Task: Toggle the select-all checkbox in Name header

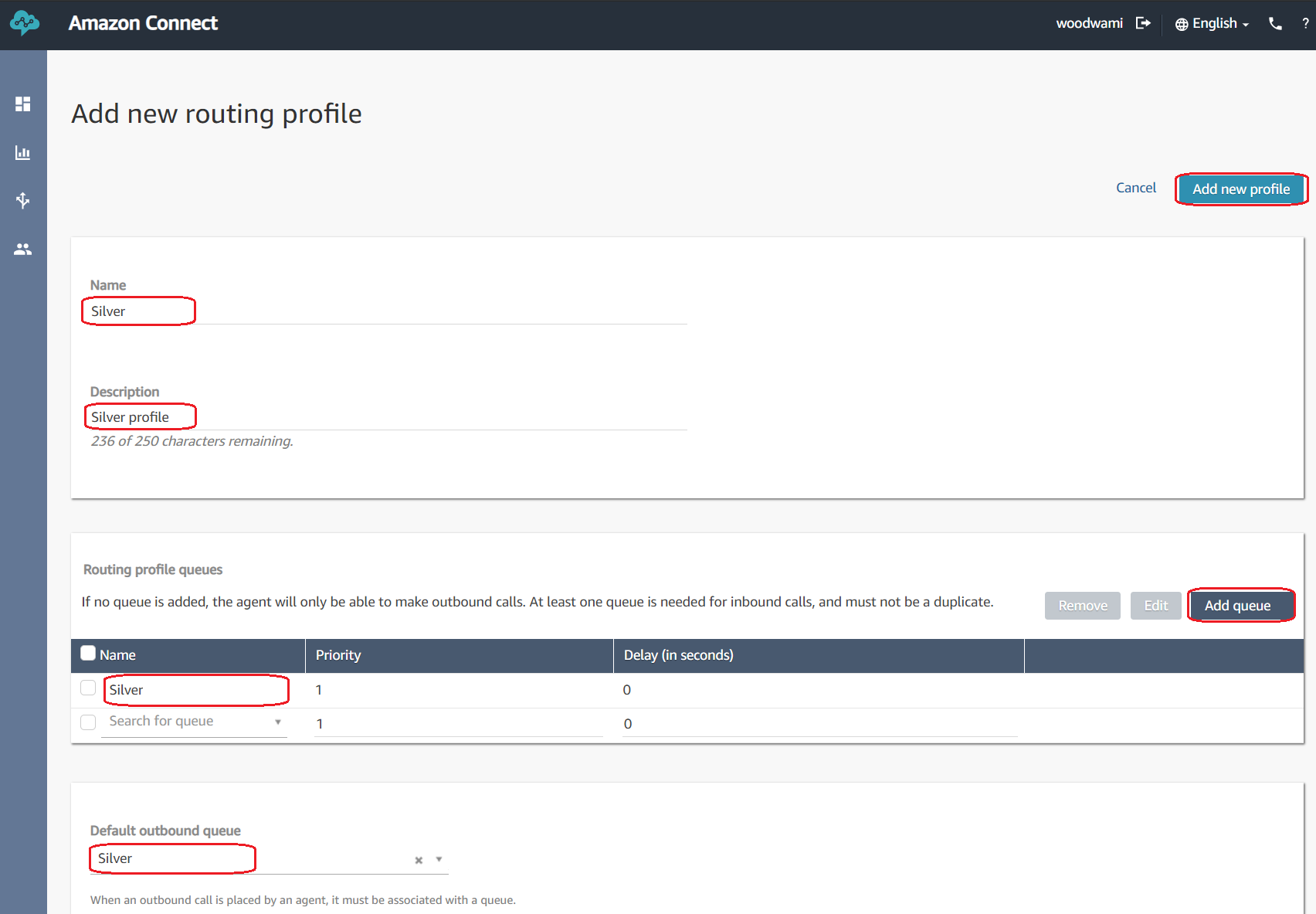Action: 88,653
